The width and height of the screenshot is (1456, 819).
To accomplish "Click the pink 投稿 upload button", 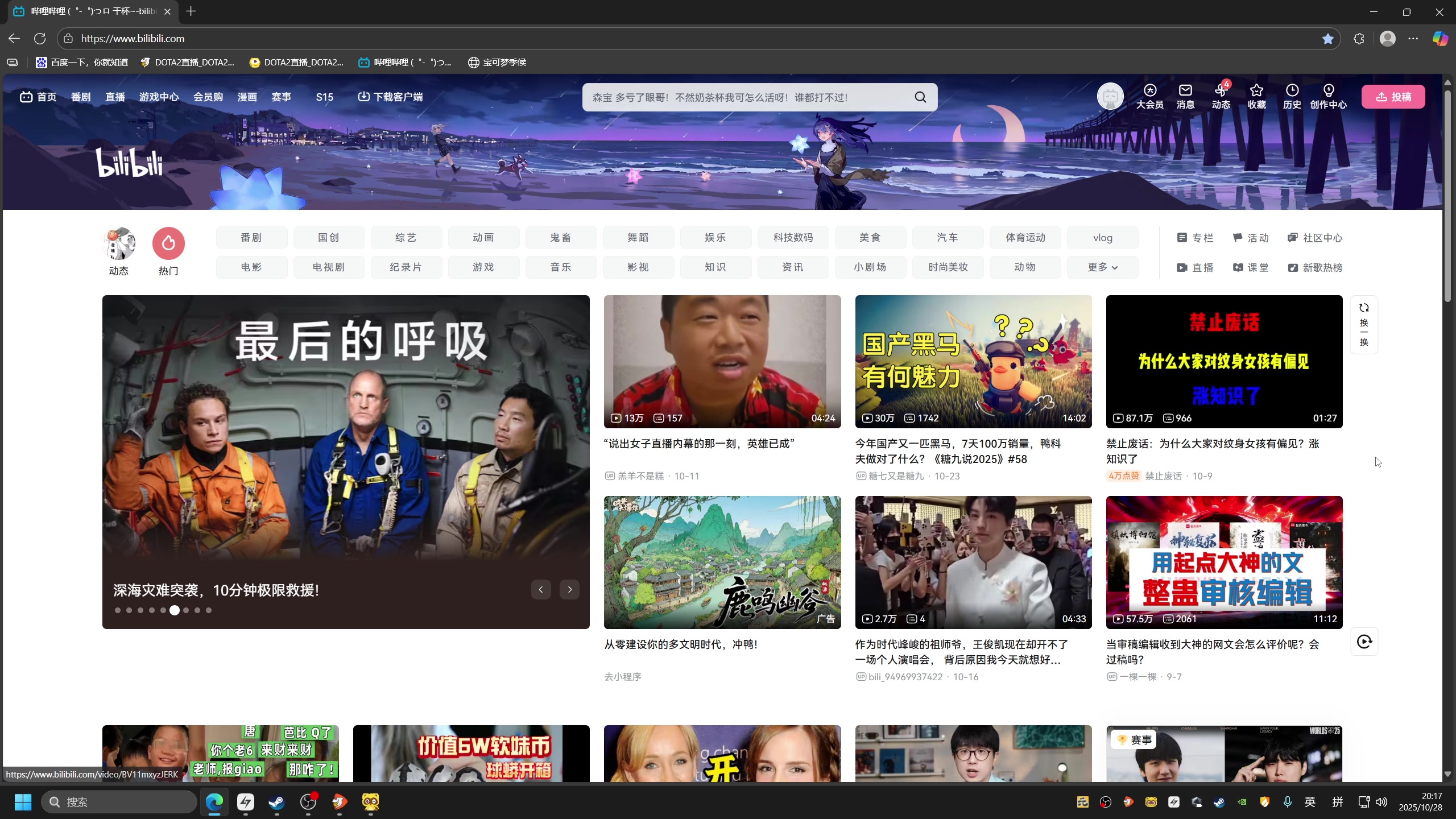I will [1393, 97].
